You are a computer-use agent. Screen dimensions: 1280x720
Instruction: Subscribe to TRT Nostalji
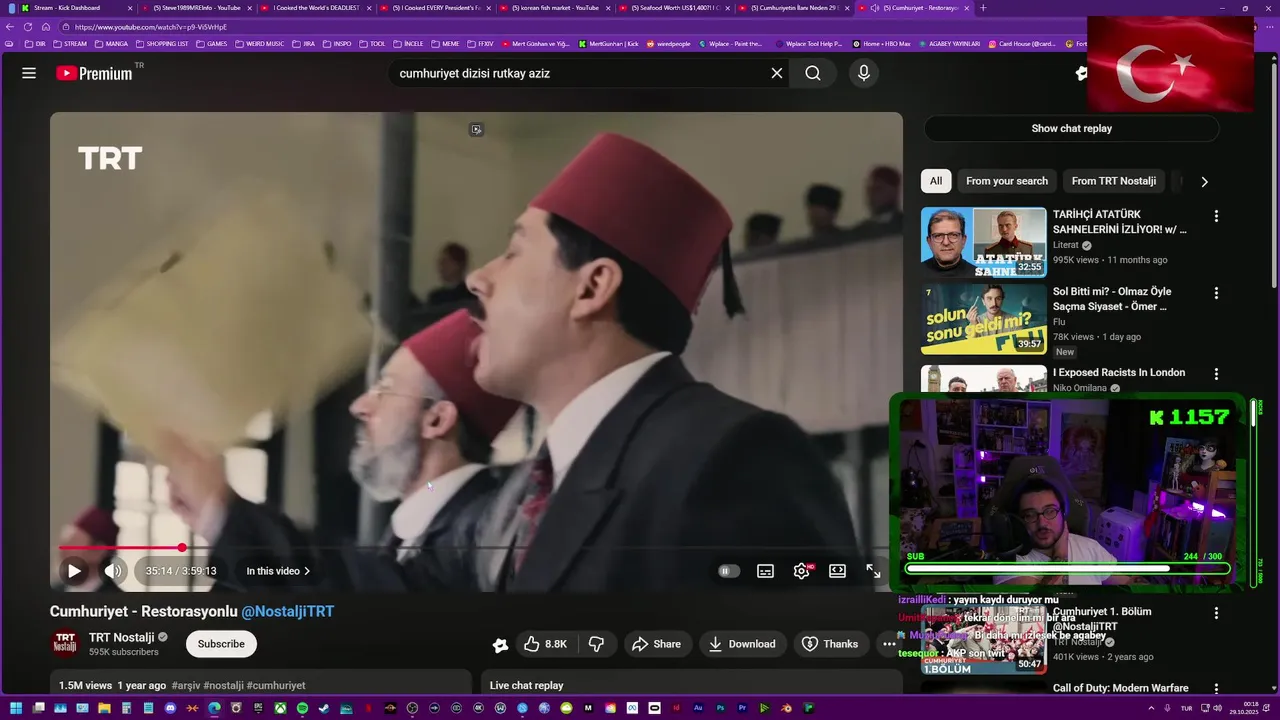(221, 644)
